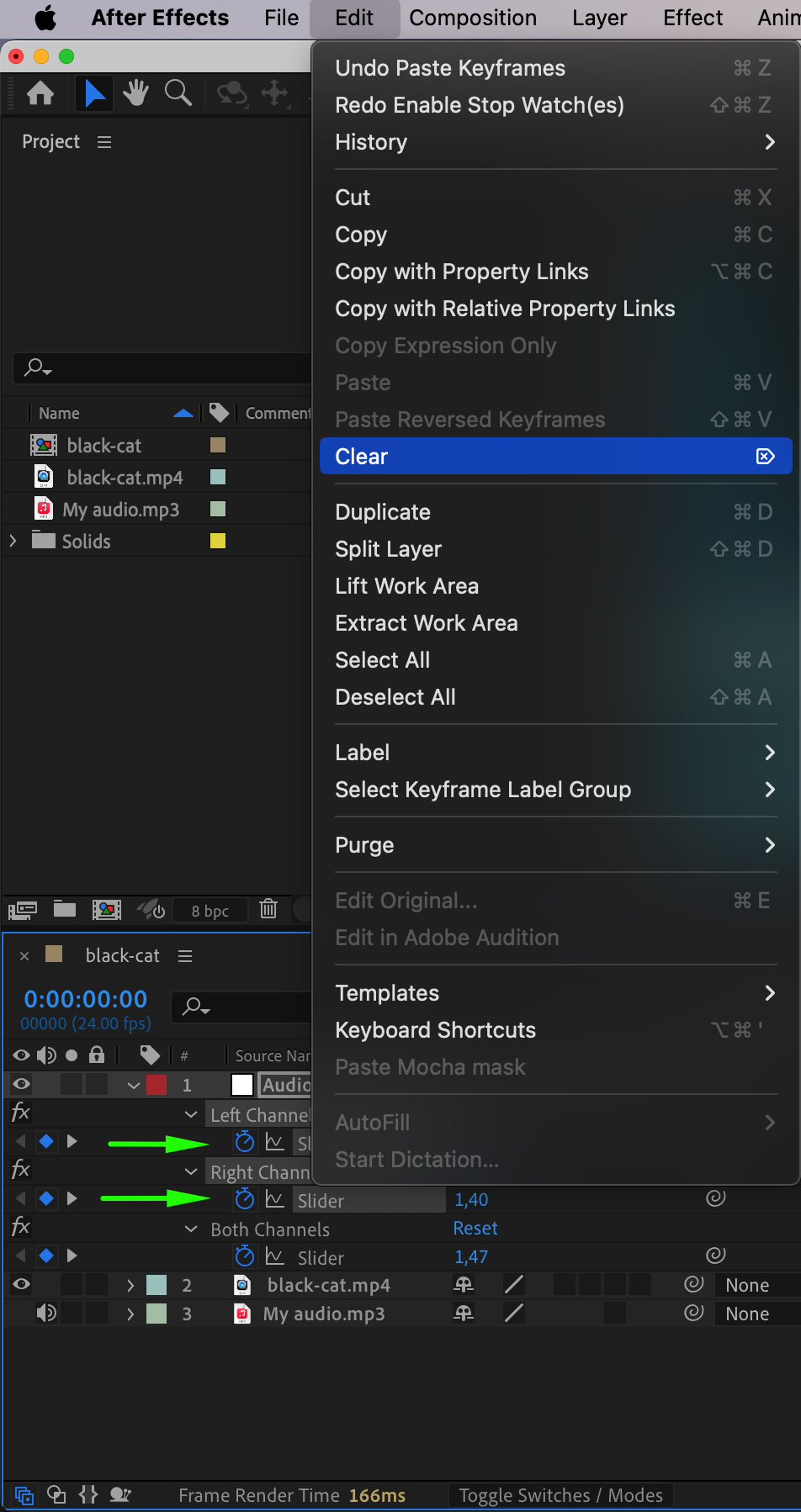
Task: Select the Hand tool
Action: (135, 93)
